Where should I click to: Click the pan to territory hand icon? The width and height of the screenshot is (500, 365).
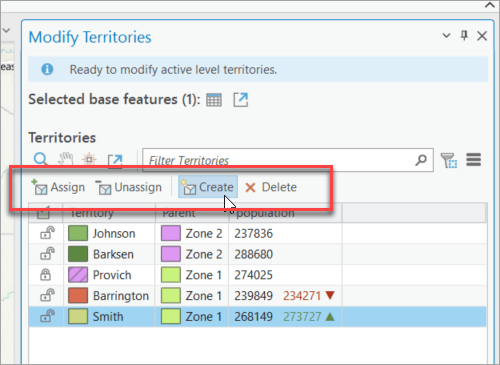pyautogui.click(x=65, y=159)
